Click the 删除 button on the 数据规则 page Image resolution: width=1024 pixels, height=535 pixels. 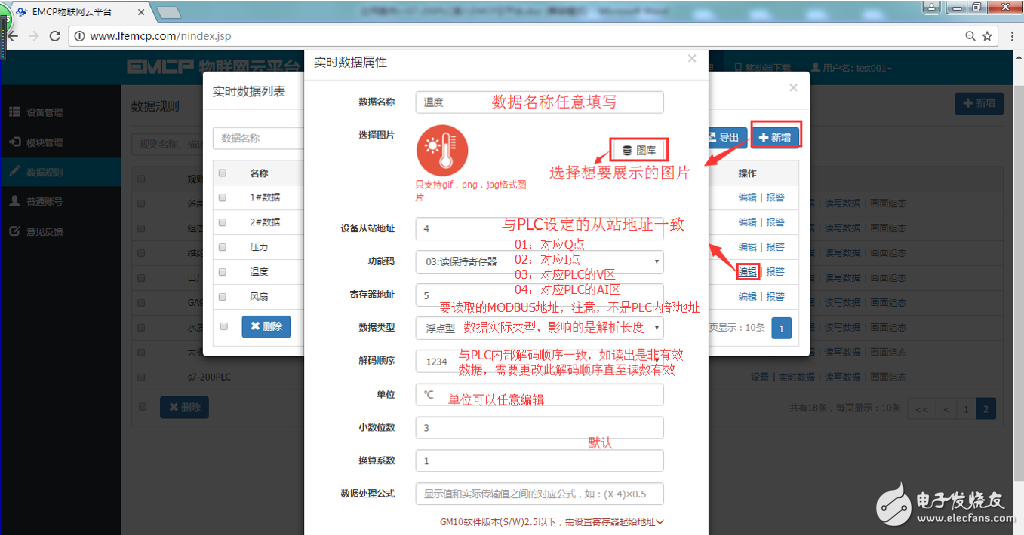pos(184,407)
